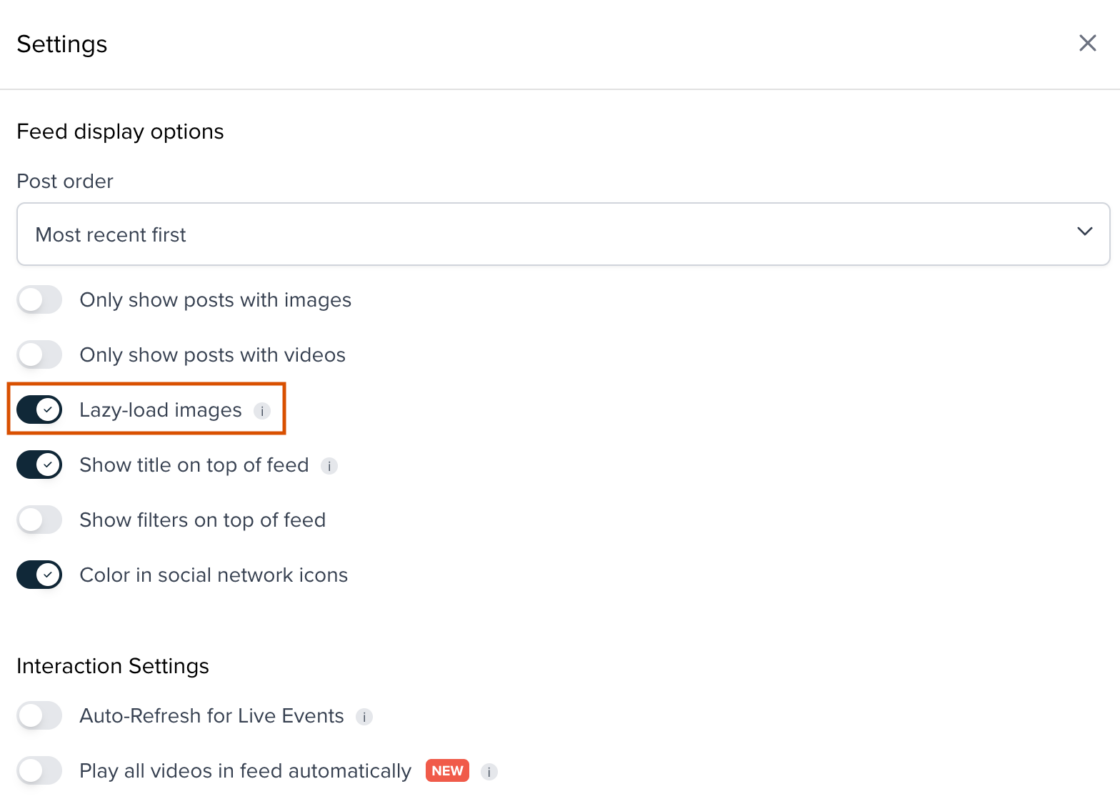The width and height of the screenshot is (1120, 799).
Task: Click the chevron arrow in Post order dropdown
Action: [1084, 233]
